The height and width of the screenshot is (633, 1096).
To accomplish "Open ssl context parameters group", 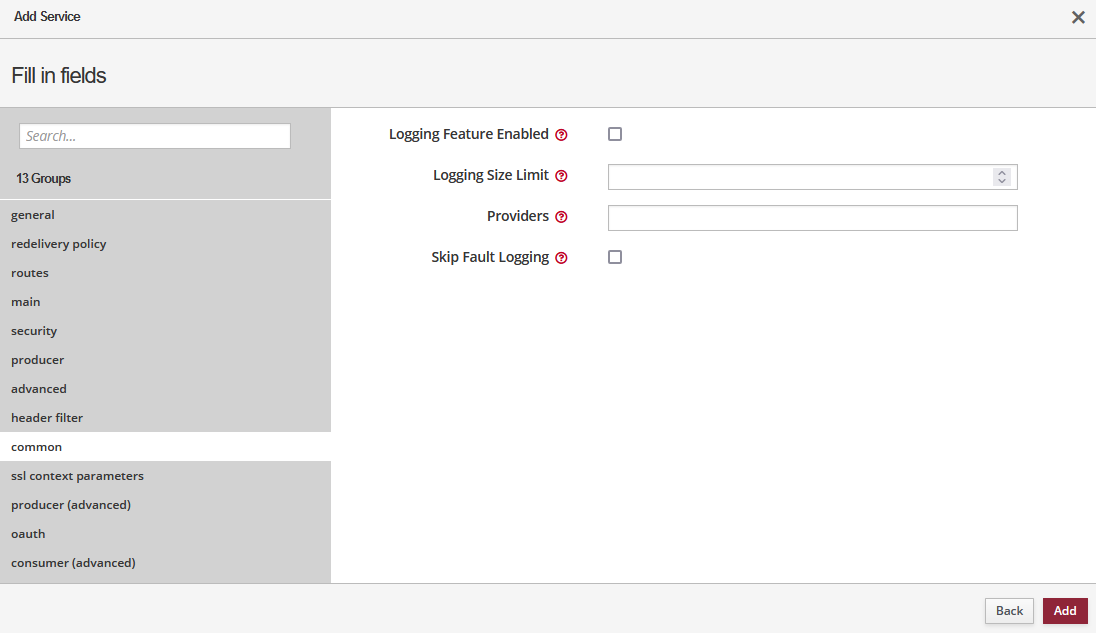I will click(77, 476).
